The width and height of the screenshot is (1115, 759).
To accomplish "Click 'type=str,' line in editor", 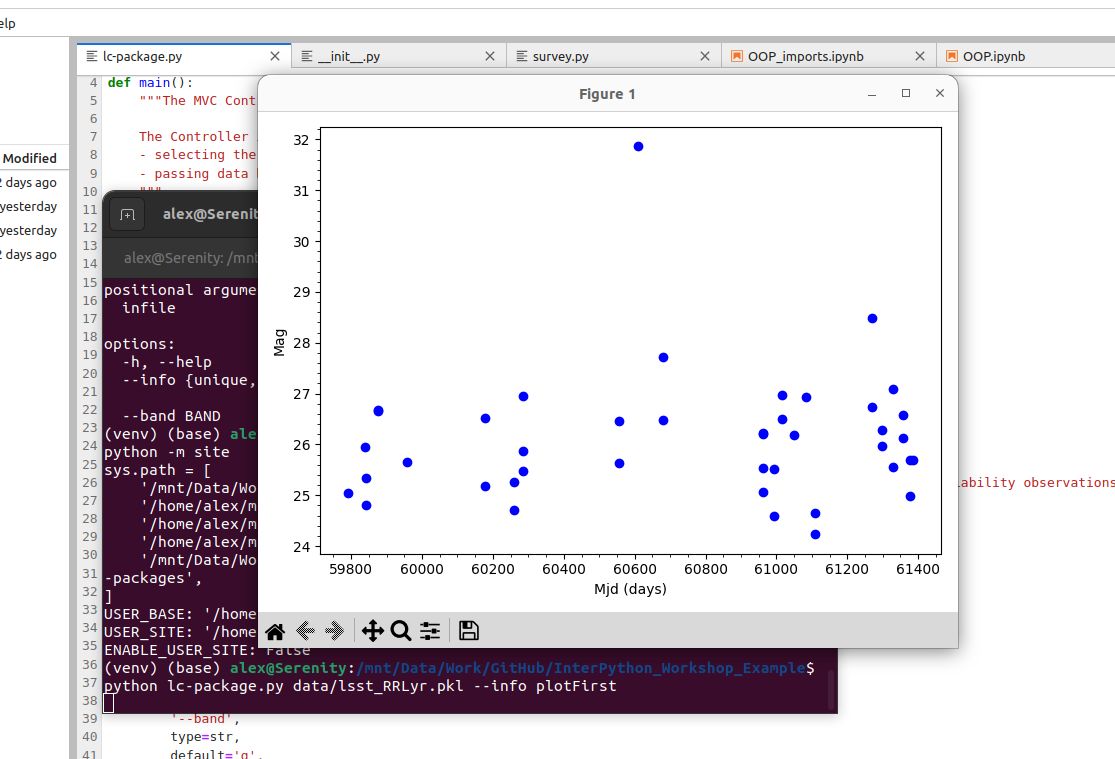I will 205,737.
